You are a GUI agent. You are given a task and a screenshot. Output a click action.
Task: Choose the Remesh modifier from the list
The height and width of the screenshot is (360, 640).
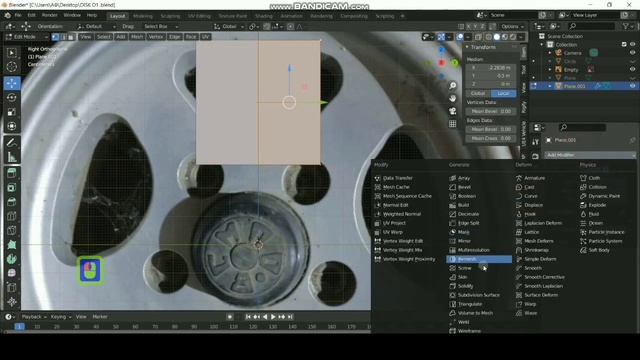point(479,259)
